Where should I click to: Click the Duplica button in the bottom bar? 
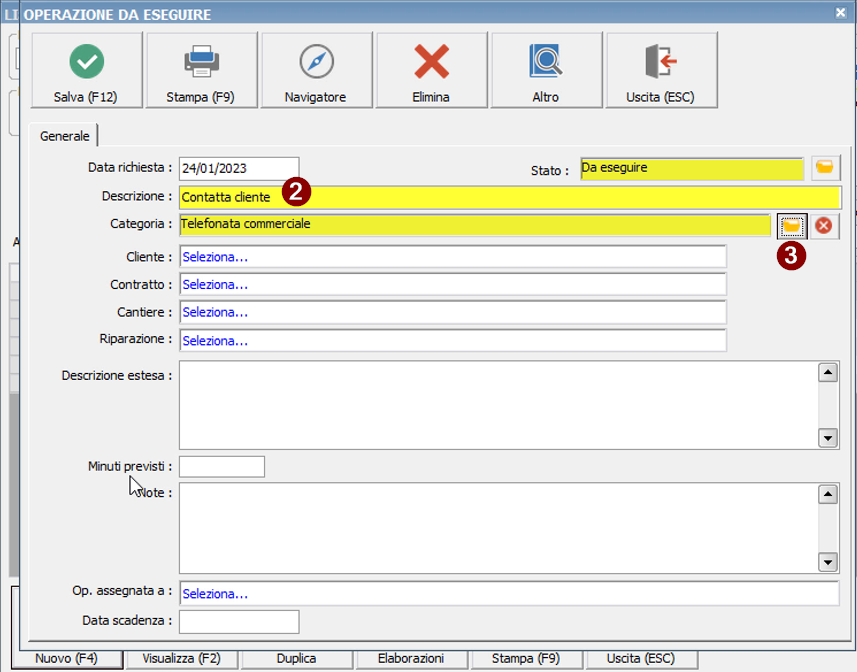coord(297,659)
